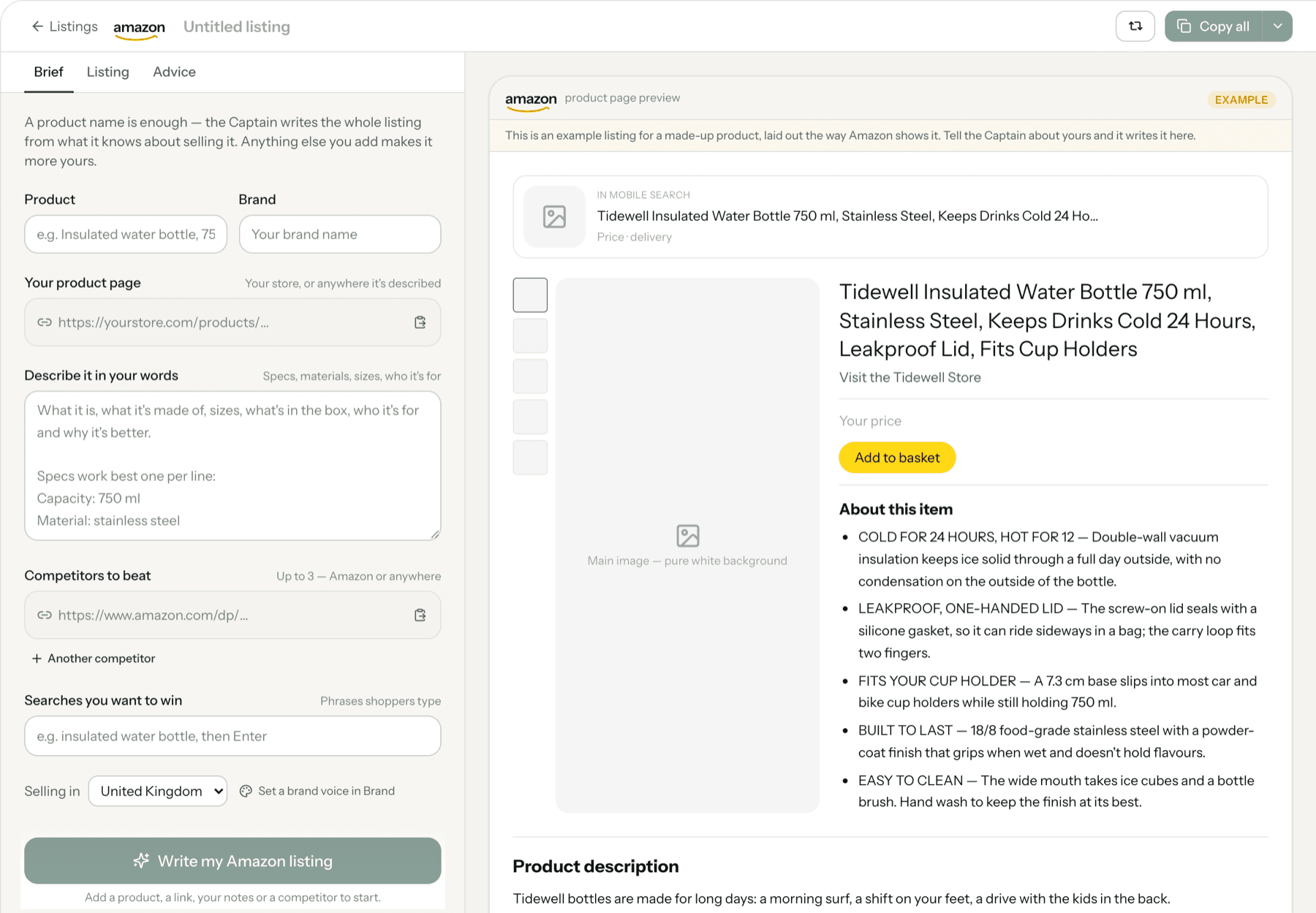Click the Price · delivery text

coord(634,237)
